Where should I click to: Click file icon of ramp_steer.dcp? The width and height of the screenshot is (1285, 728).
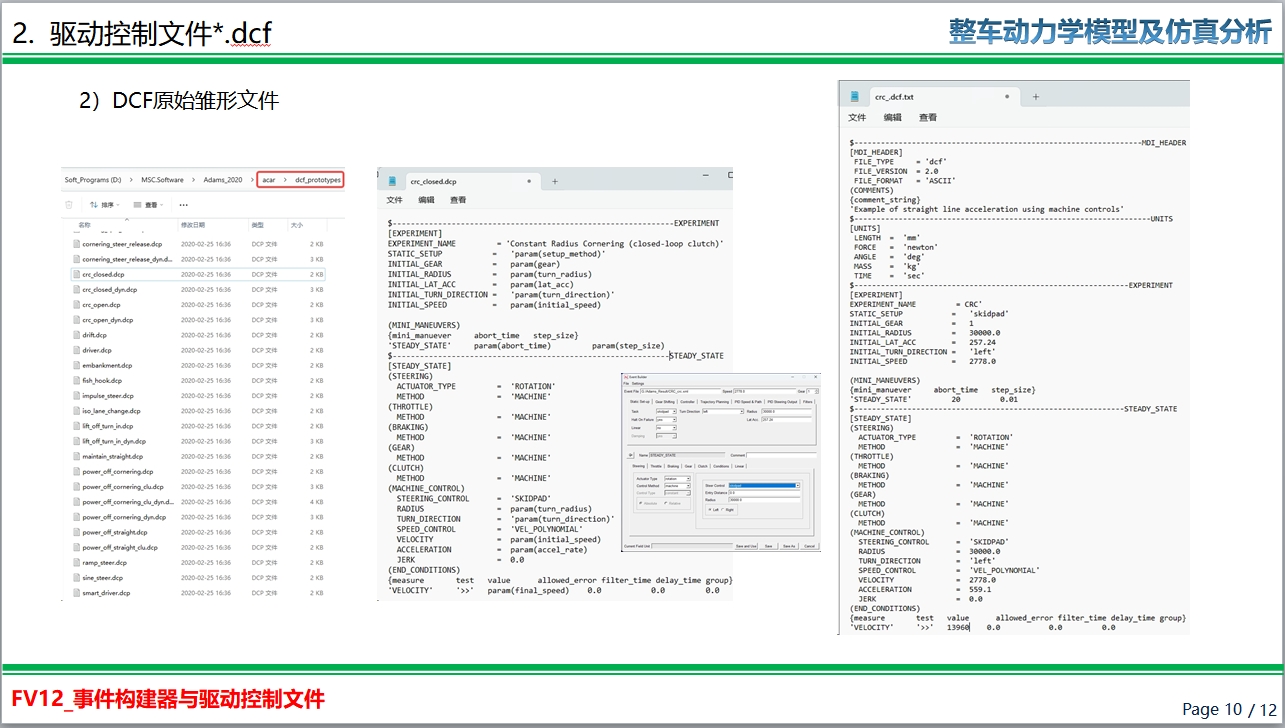pos(76,562)
